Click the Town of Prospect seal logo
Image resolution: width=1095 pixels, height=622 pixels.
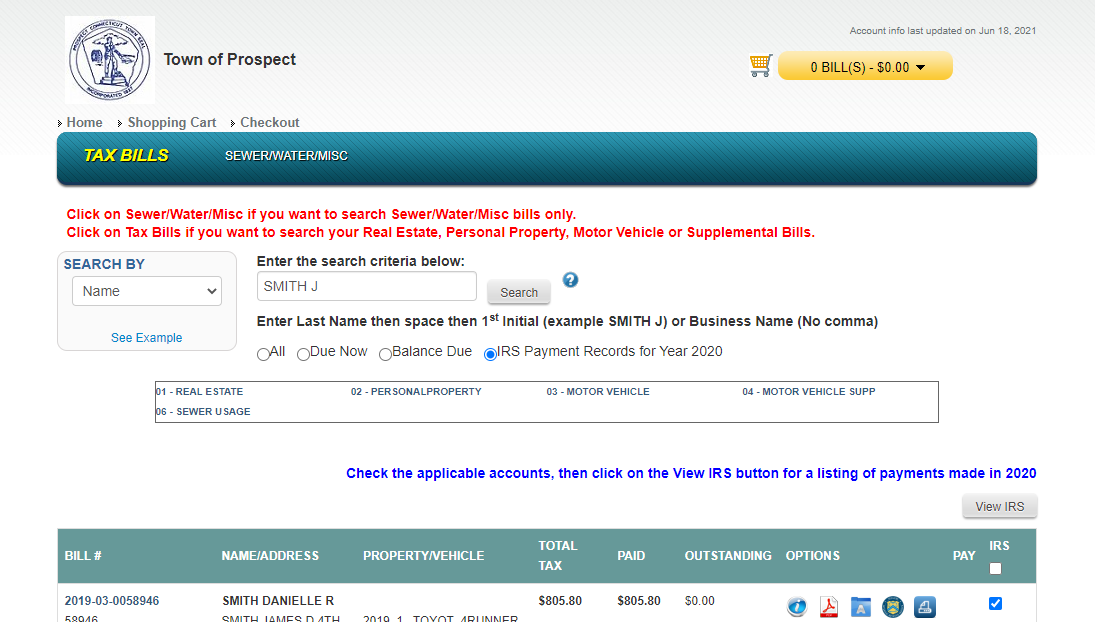(x=110, y=60)
